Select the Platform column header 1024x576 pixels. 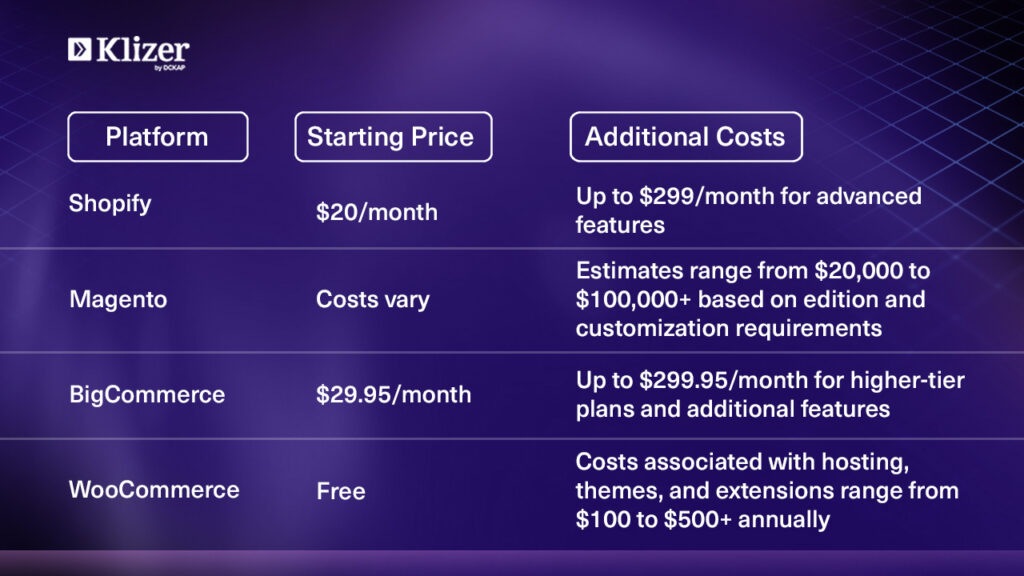[x=157, y=137]
